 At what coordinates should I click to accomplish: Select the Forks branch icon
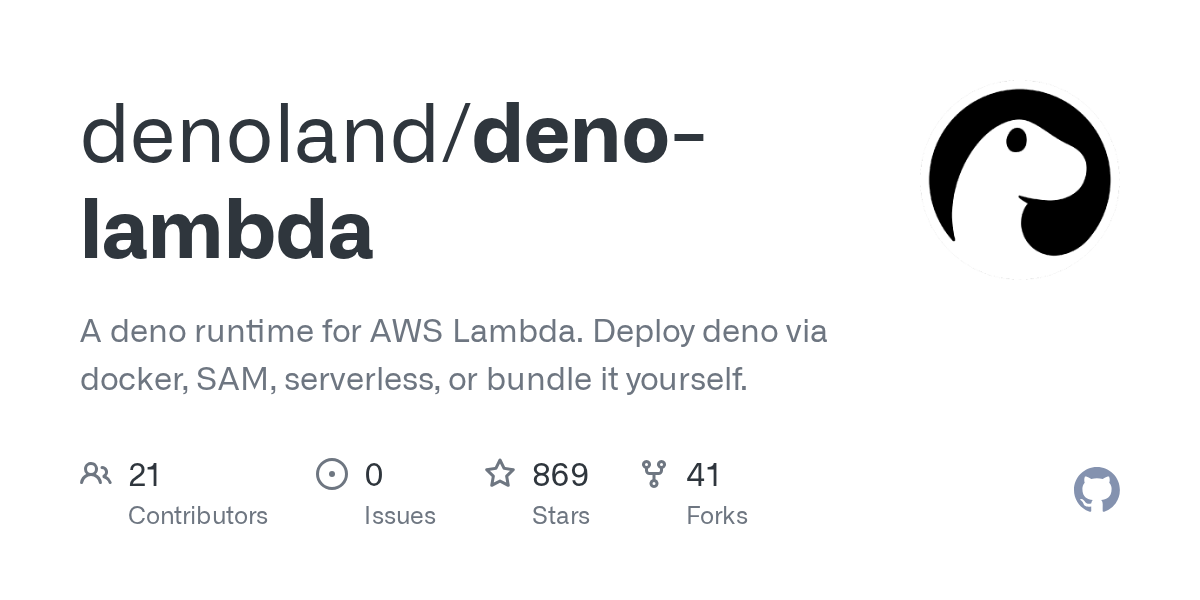[x=654, y=474]
